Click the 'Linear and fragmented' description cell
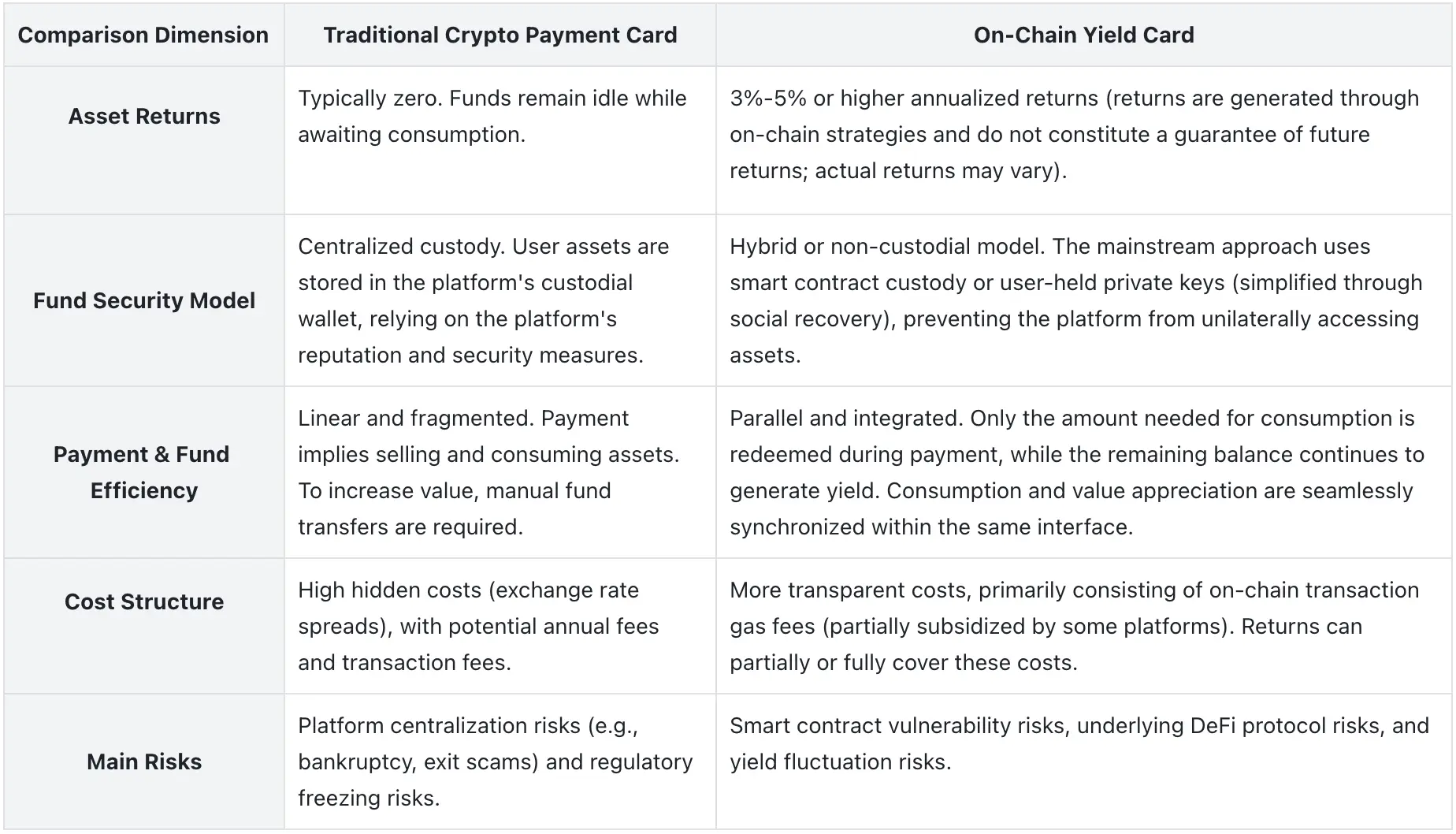The height and width of the screenshot is (834, 1456). [488, 473]
